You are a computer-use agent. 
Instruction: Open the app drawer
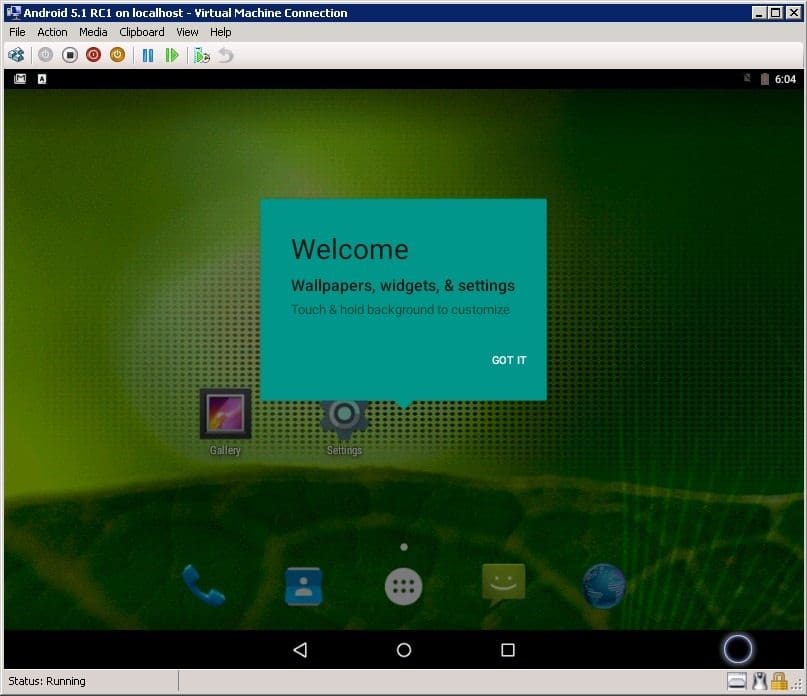tap(404, 586)
